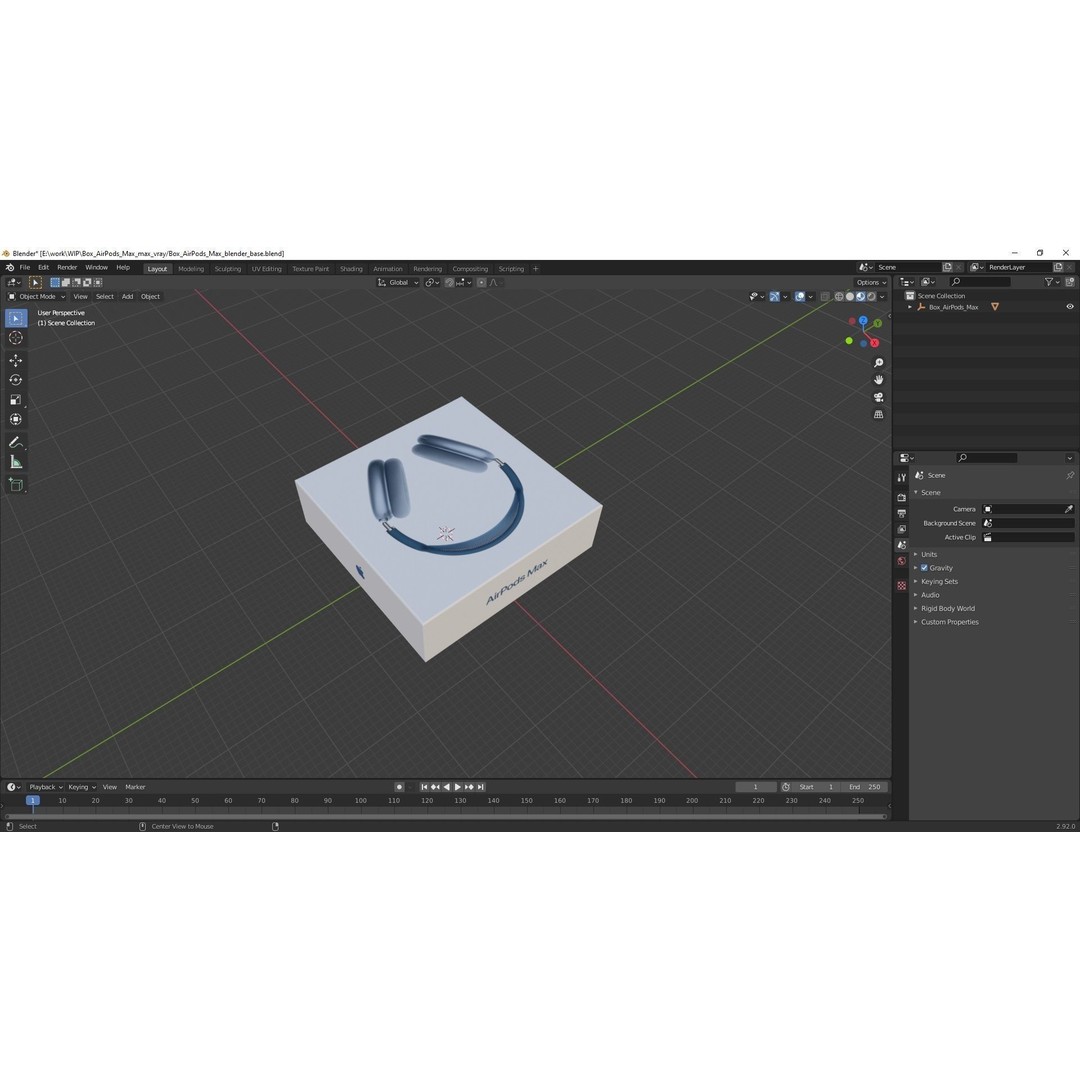Switch to the Shading workspace tab
Viewport: 1080px width, 1080px height.
(x=351, y=269)
